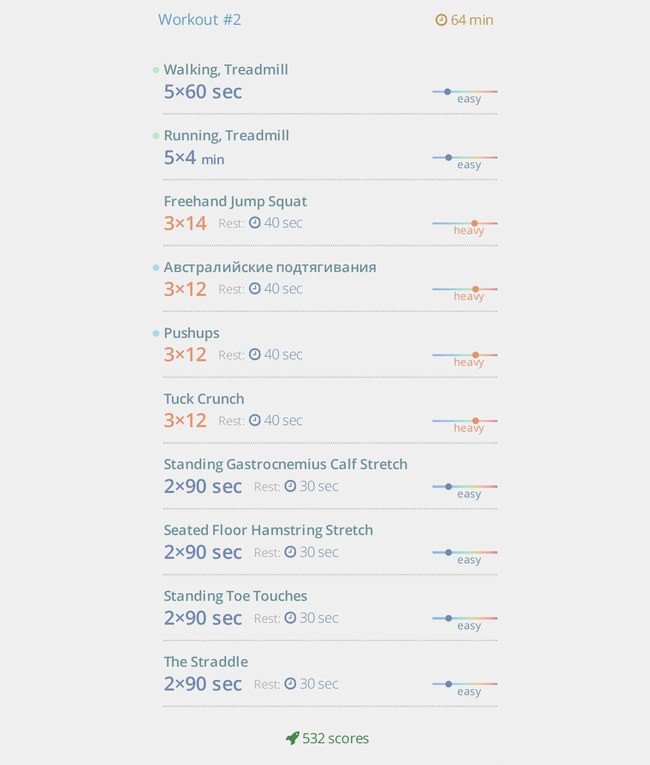Click the blue dot beside Pushups
Image resolution: width=650 pixels, height=765 pixels.
pos(156,334)
